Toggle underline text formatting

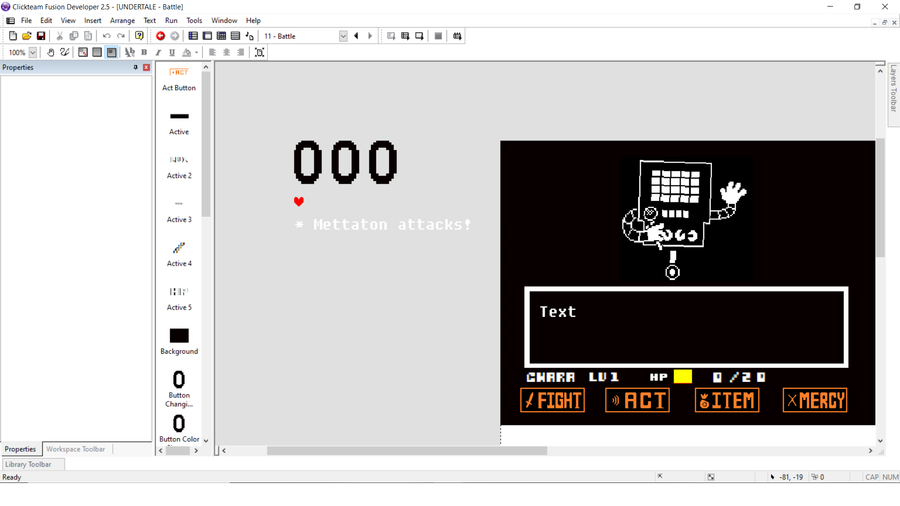coord(172,52)
